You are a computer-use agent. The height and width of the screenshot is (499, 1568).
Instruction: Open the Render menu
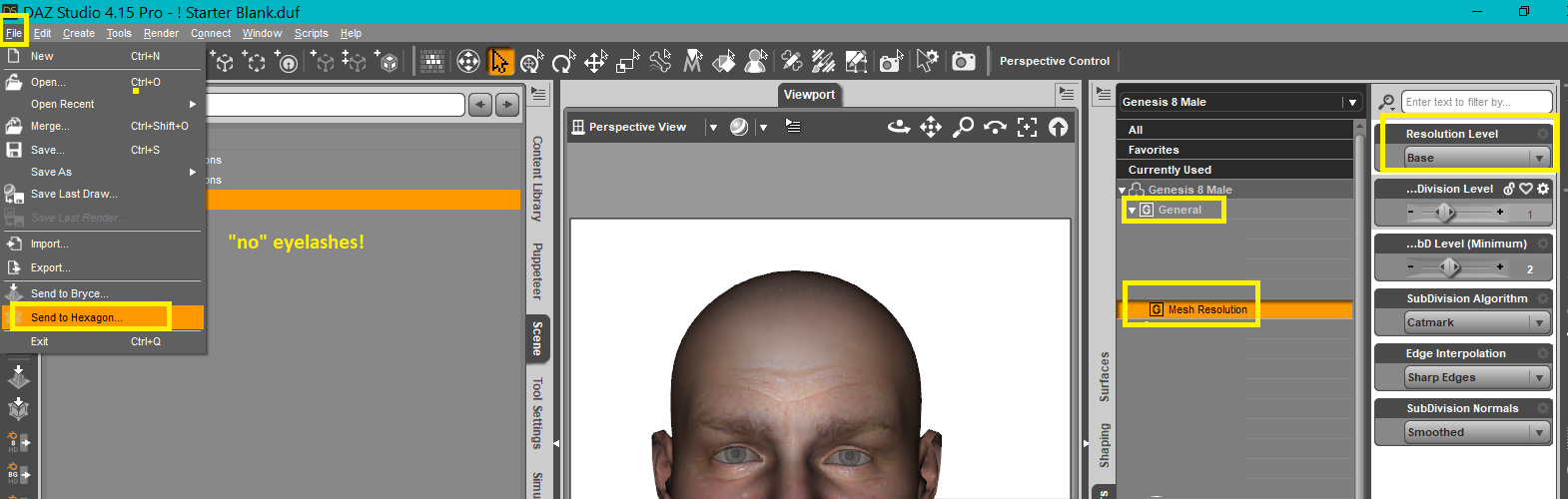click(161, 33)
